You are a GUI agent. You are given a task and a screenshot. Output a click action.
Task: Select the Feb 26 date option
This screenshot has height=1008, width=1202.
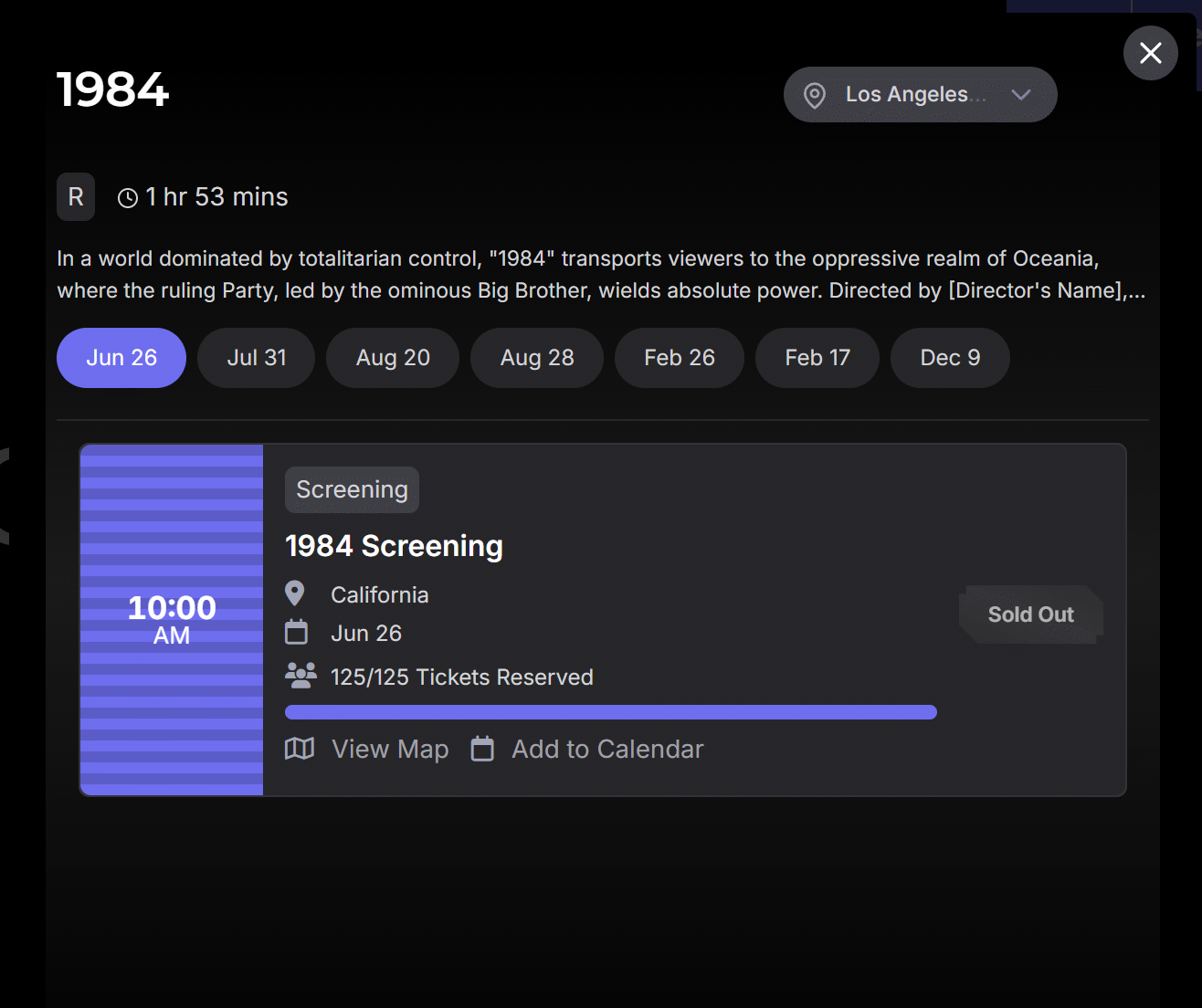680,358
